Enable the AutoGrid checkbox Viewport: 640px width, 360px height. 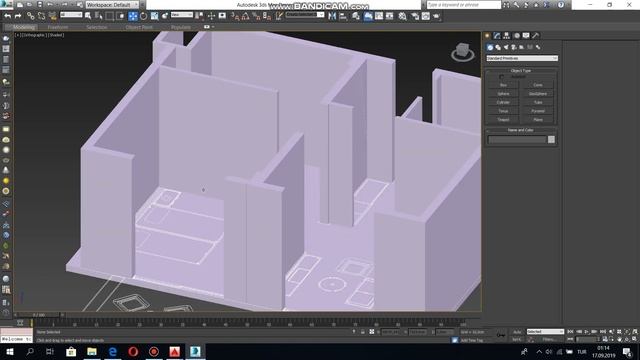[502, 76]
